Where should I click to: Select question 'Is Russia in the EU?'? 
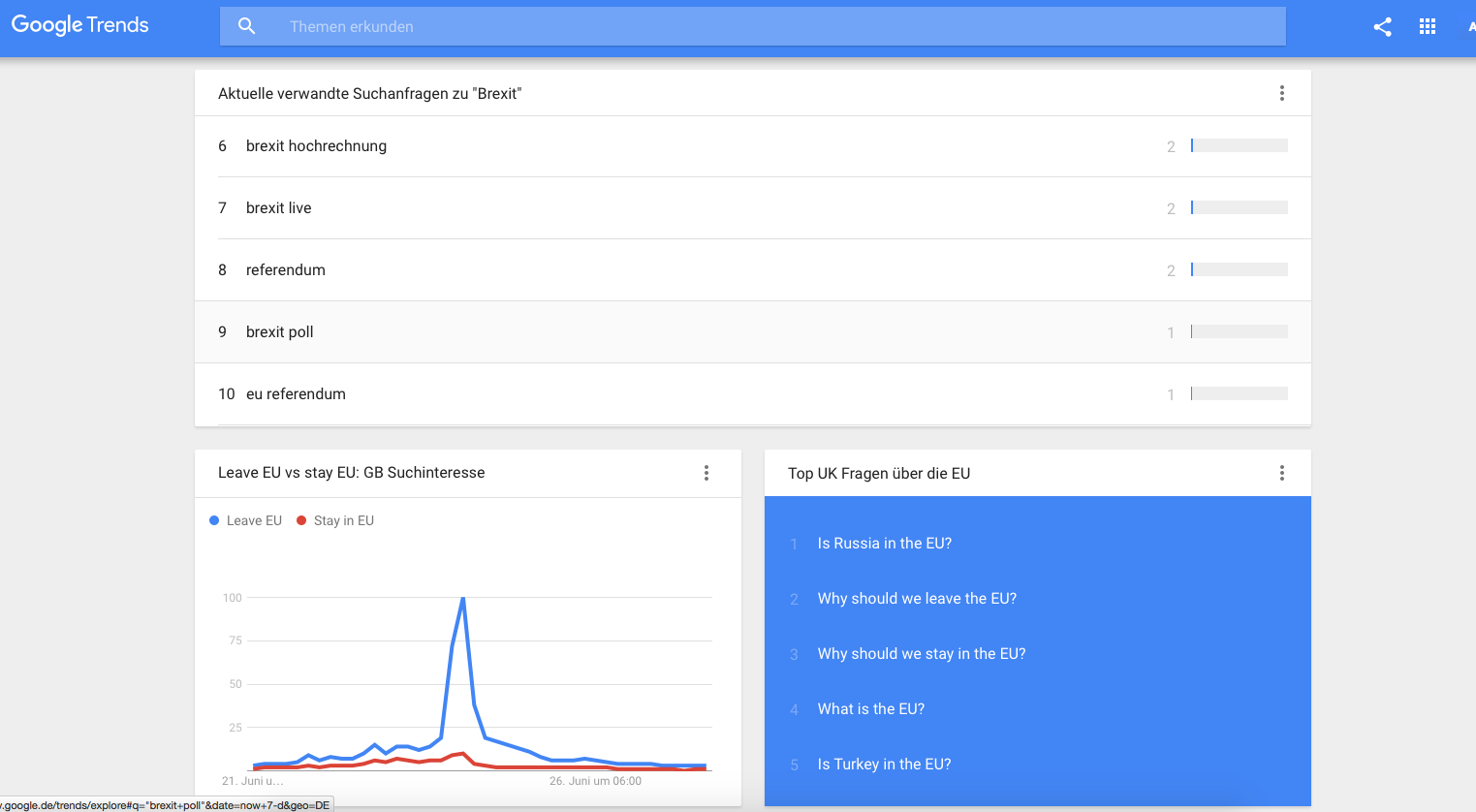click(x=885, y=544)
